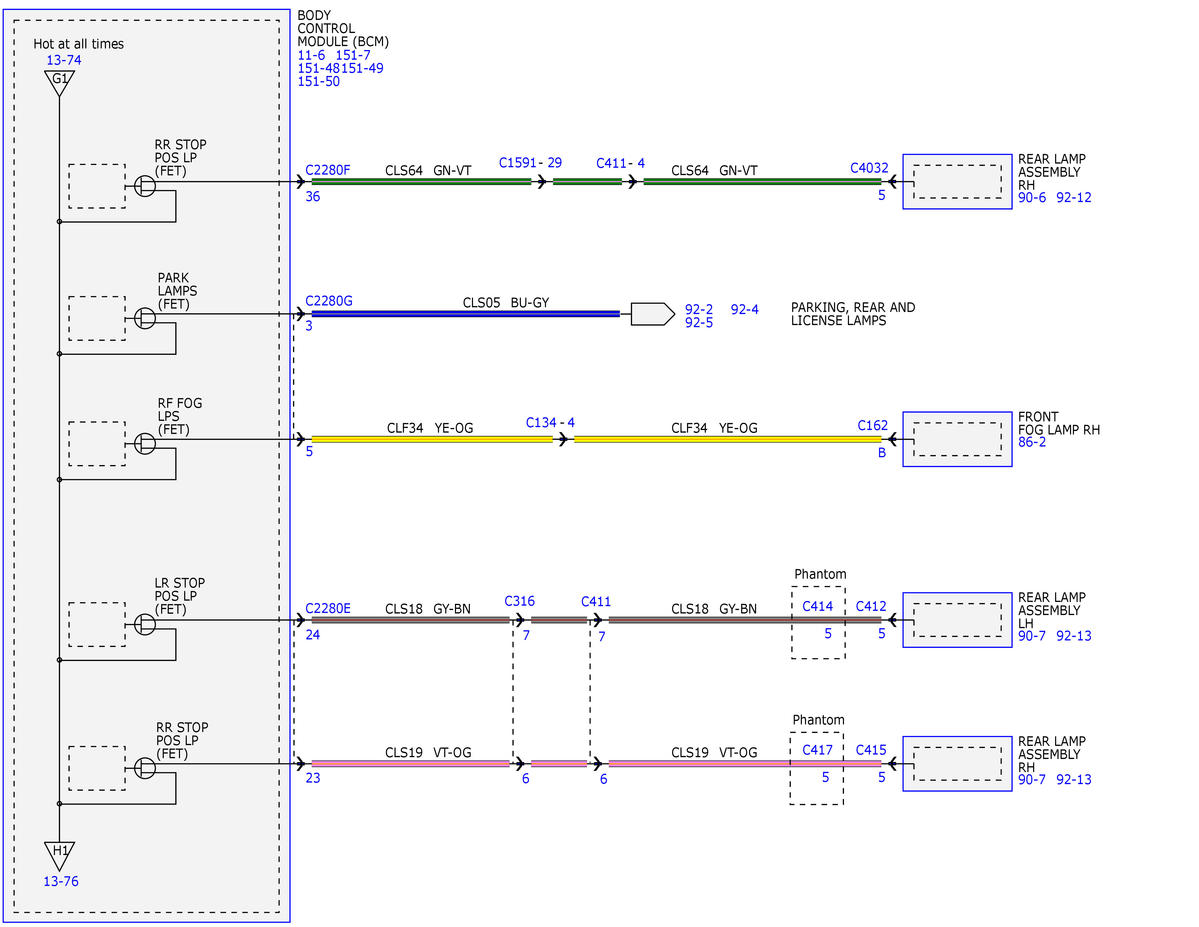Open page reference 13-76 link
1199x927 pixels.
coord(60,881)
